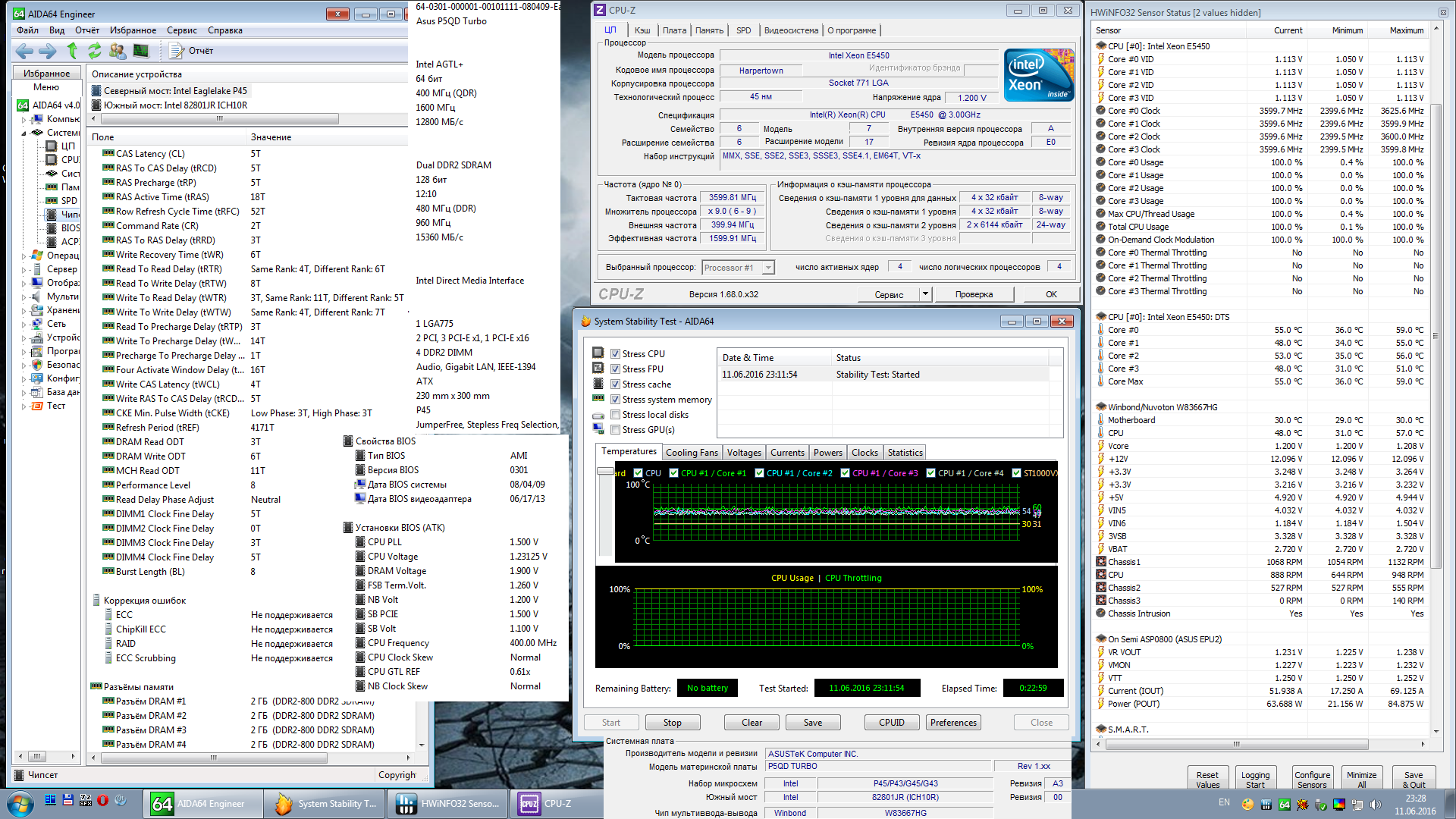Toggle Stress FPU checkbox
The width and height of the screenshot is (1456, 819).
(616, 369)
